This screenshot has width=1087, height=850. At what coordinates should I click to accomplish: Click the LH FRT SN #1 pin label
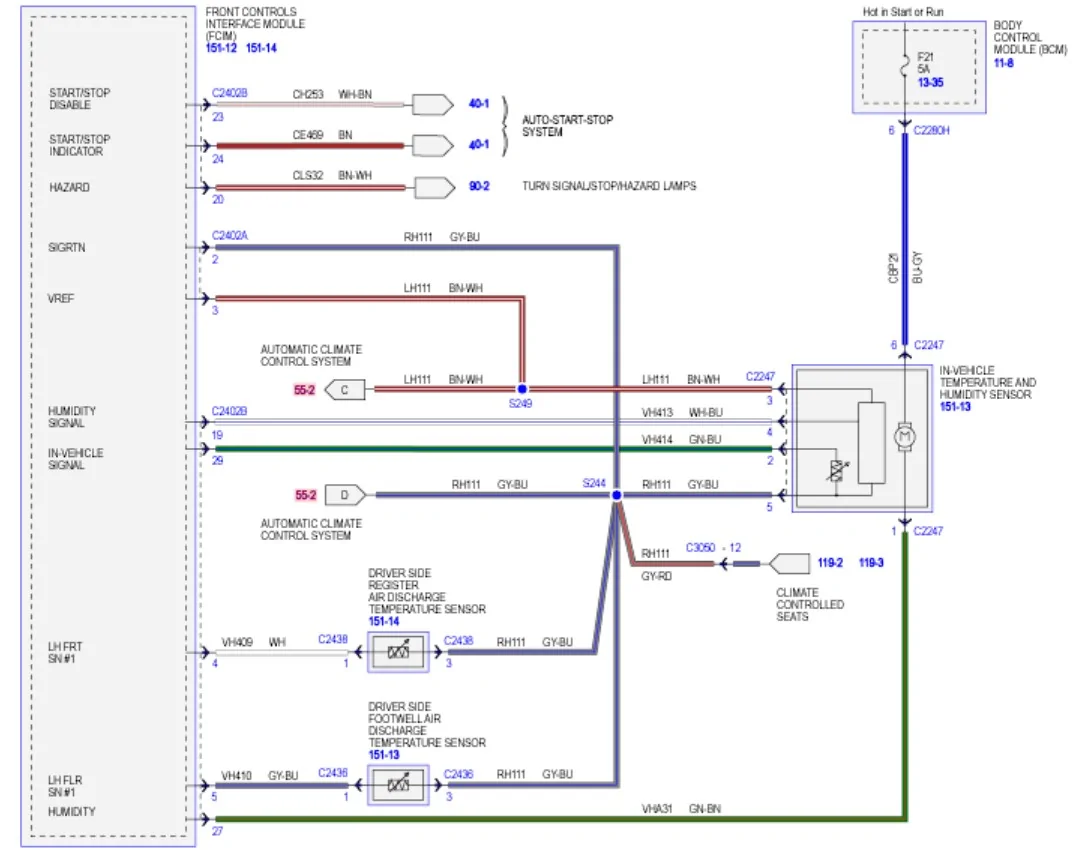65,652
